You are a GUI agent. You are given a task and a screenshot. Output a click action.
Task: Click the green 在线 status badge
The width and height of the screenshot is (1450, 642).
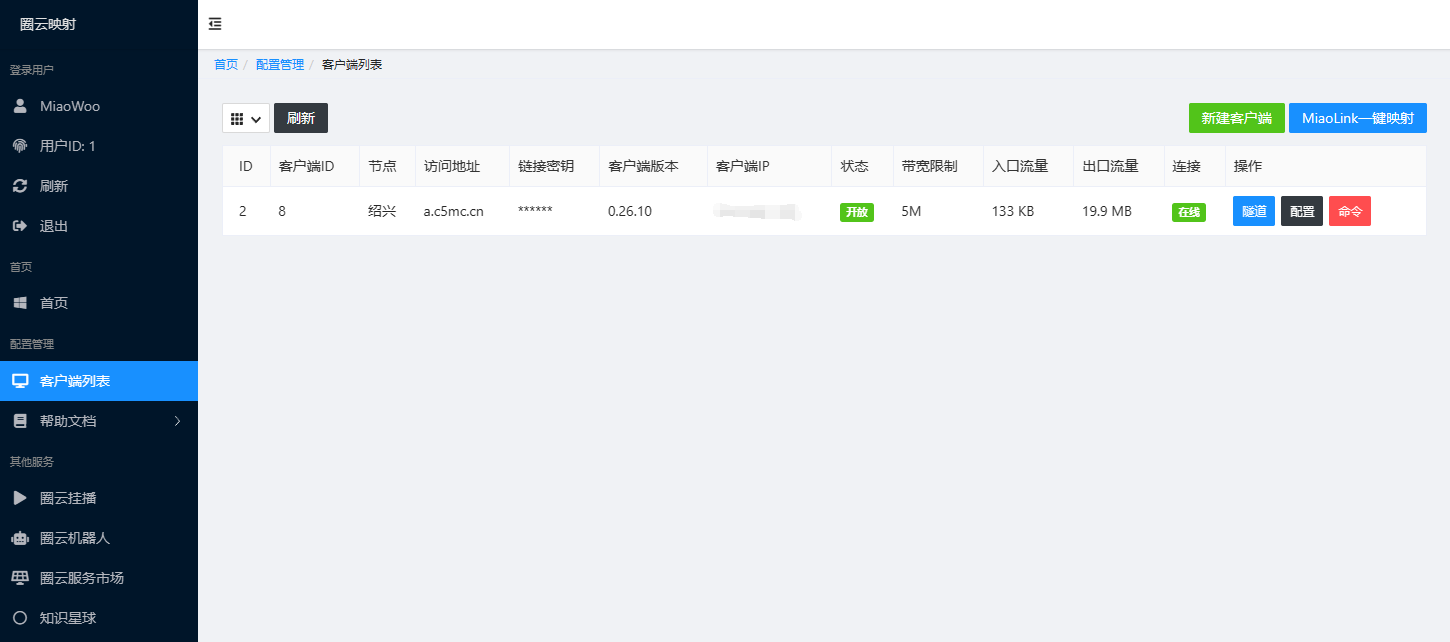[x=1188, y=211]
